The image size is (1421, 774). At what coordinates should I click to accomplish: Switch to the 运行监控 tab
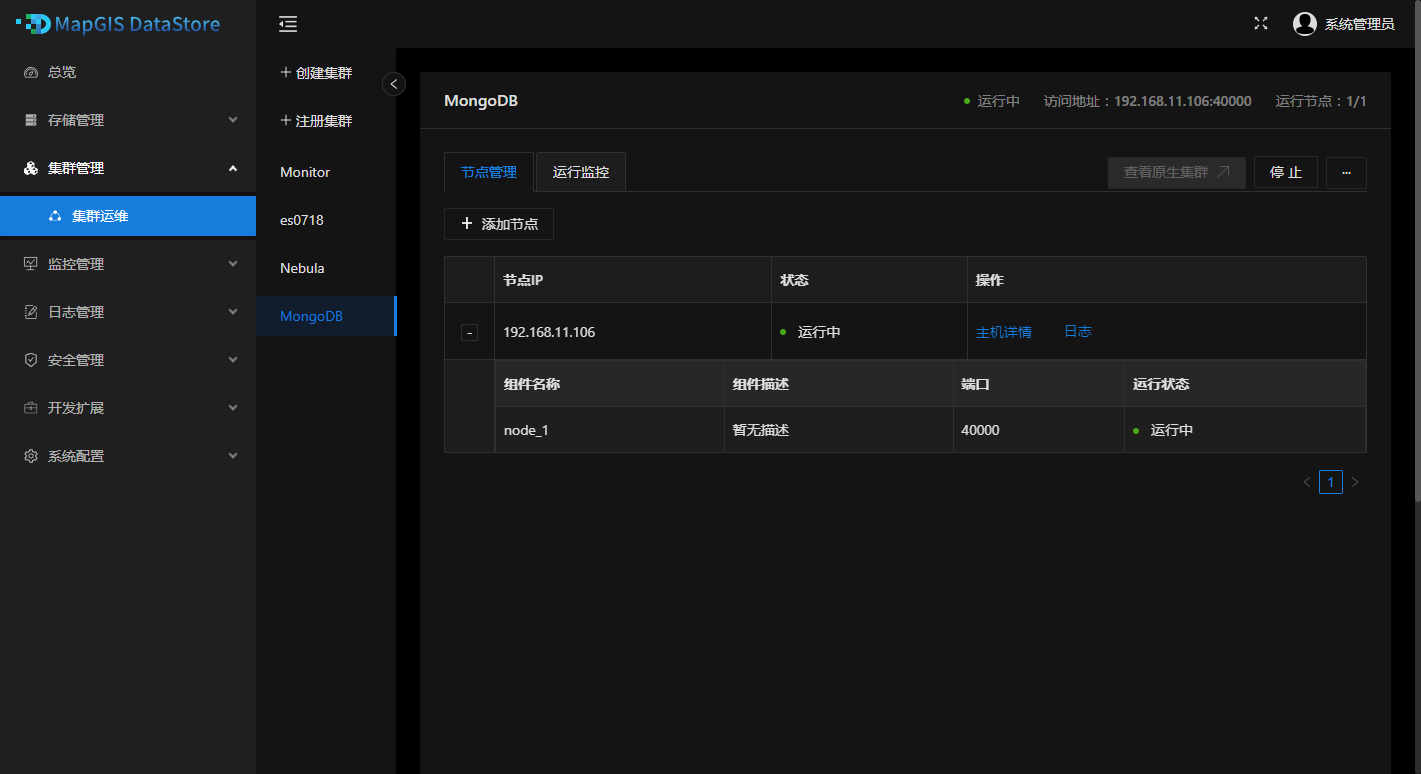(581, 172)
